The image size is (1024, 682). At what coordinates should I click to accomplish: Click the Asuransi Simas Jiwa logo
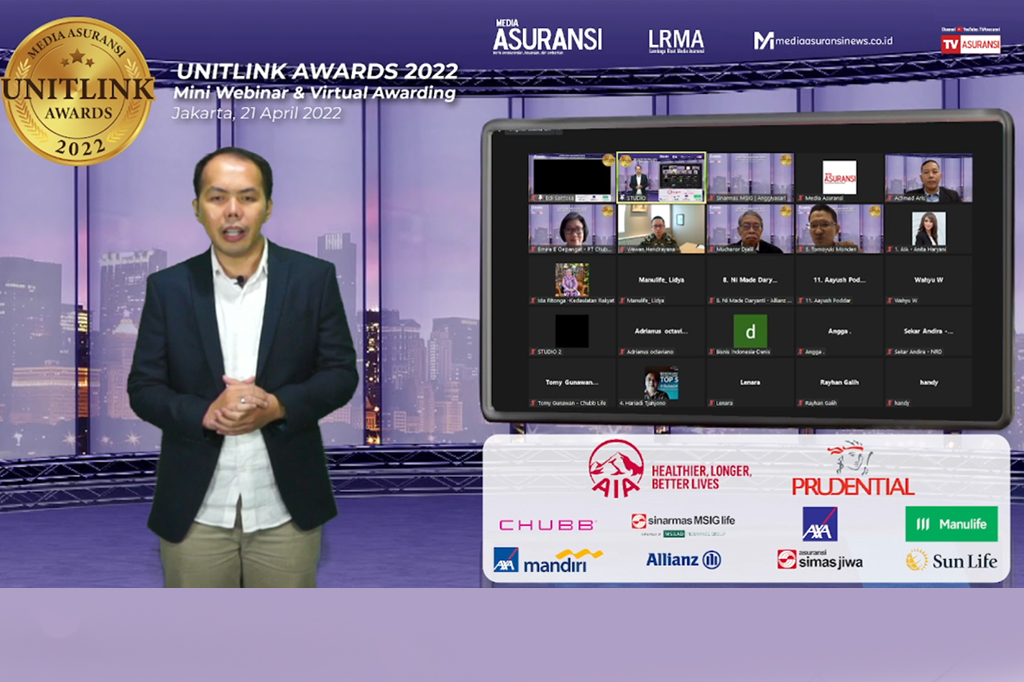(820, 560)
